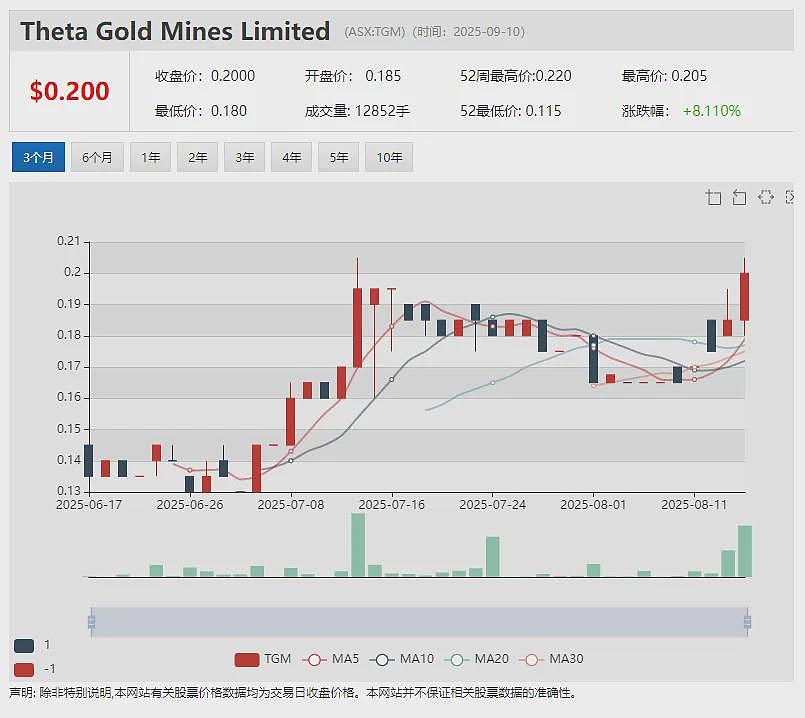This screenshot has width=805, height=718.
Task: Click the right handle of zoom slider
Action: tap(748, 622)
